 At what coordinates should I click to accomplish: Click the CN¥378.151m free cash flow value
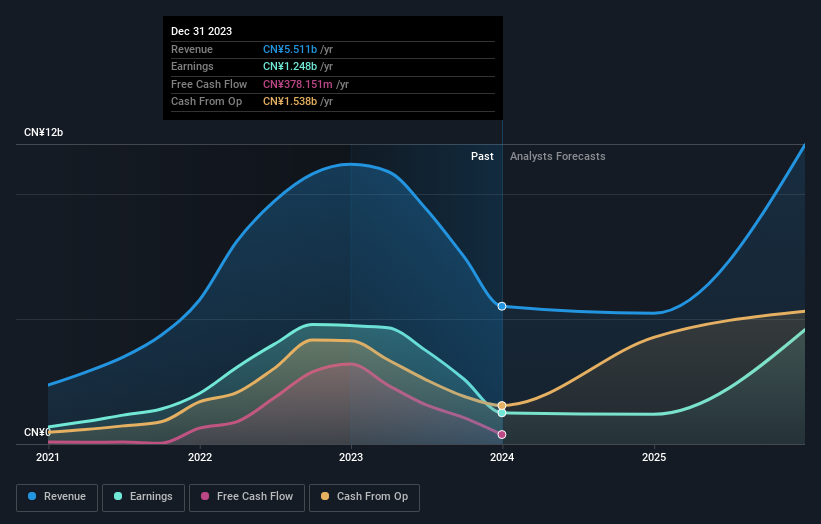(x=298, y=84)
